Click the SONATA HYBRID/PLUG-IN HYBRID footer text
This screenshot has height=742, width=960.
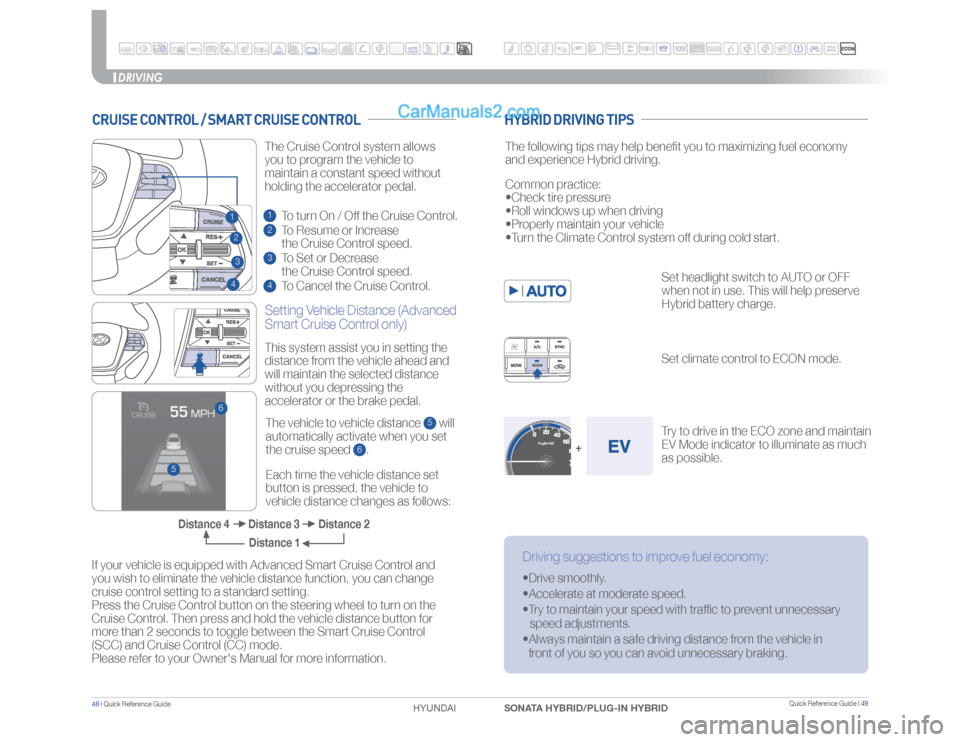585,708
